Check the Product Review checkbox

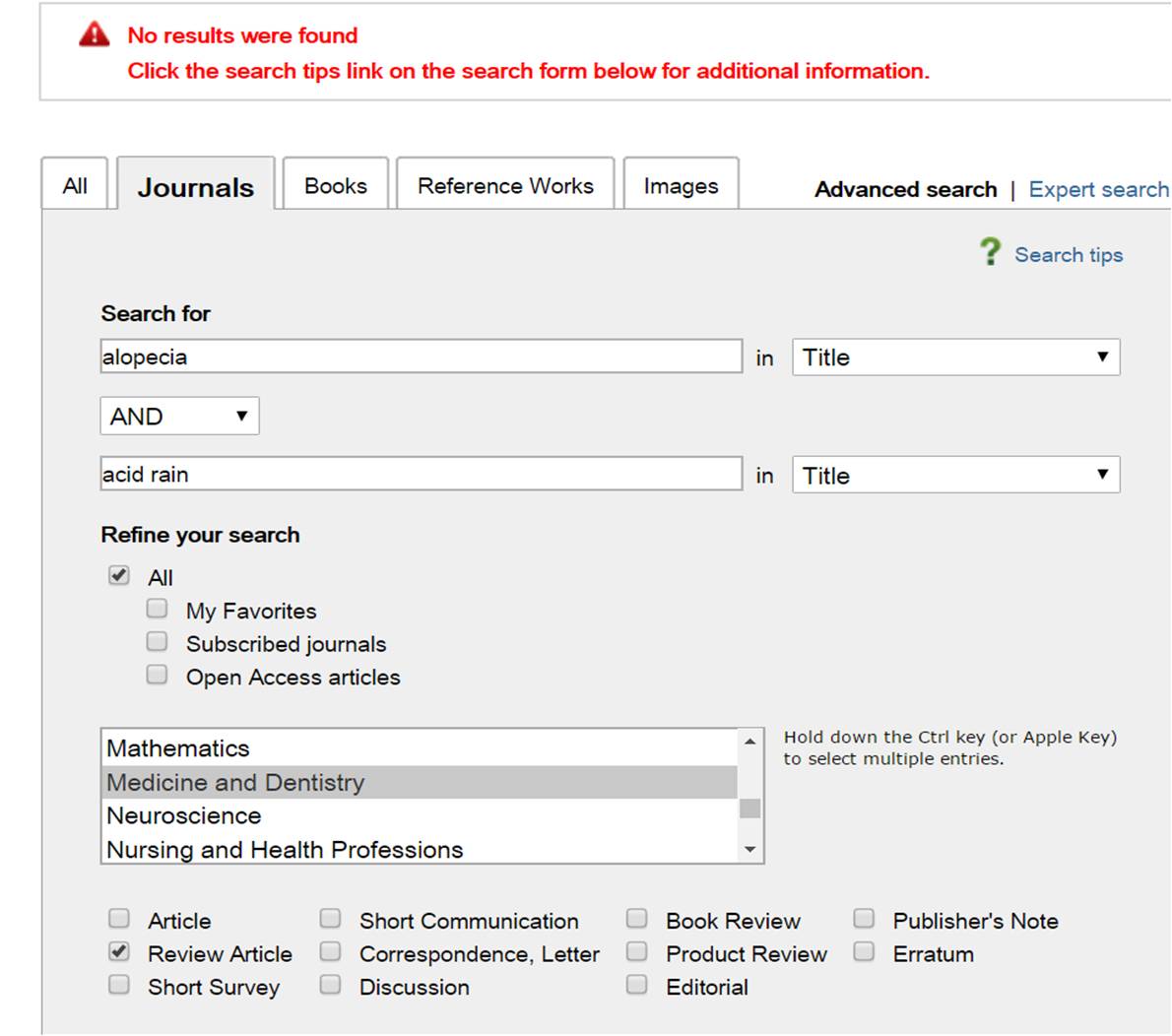coord(637,951)
